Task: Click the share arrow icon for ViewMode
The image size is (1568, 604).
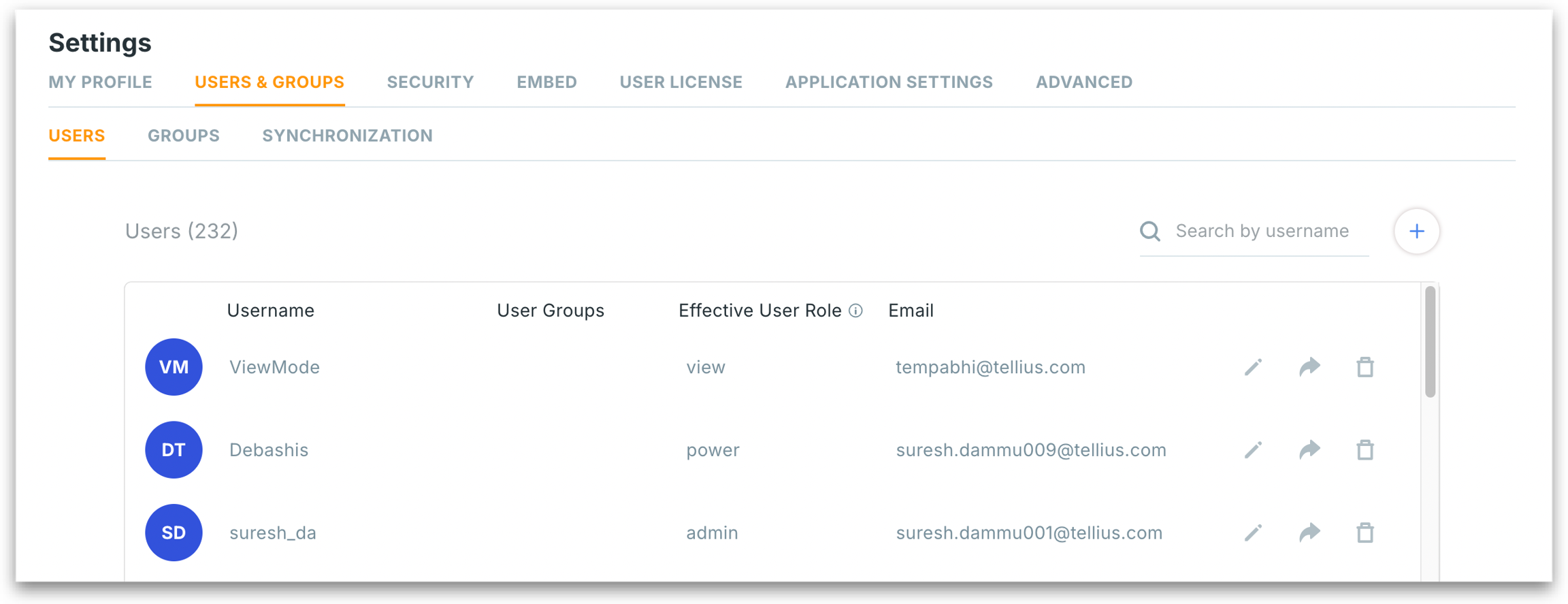Action: 1309,367
